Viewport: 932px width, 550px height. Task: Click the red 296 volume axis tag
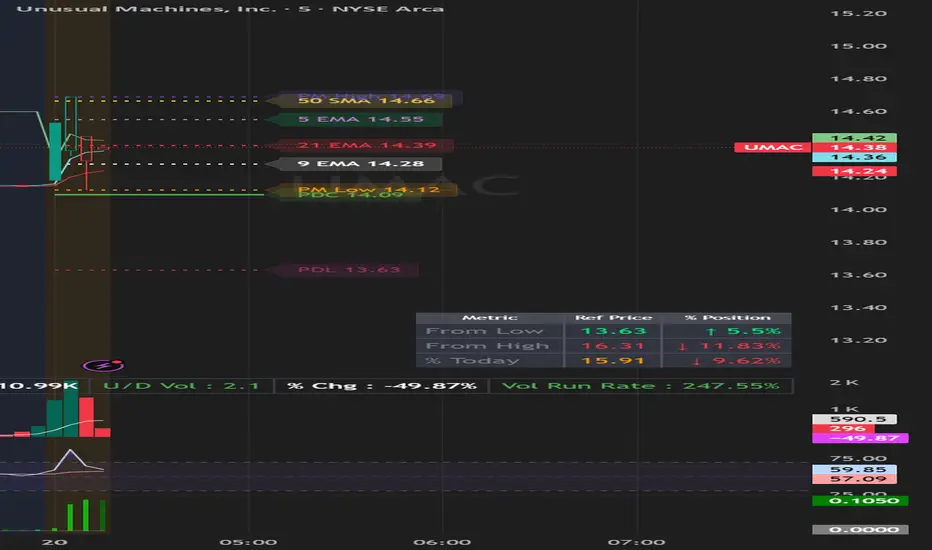843,429
